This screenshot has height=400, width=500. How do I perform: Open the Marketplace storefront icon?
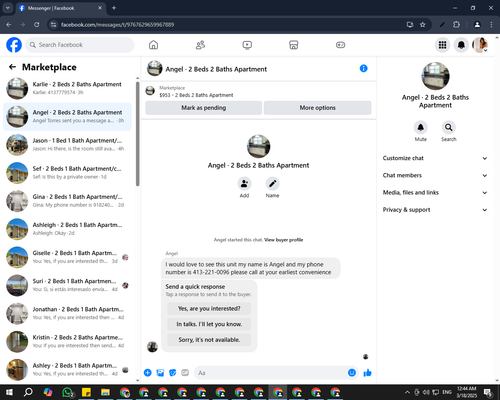click(x=294, y=45)
